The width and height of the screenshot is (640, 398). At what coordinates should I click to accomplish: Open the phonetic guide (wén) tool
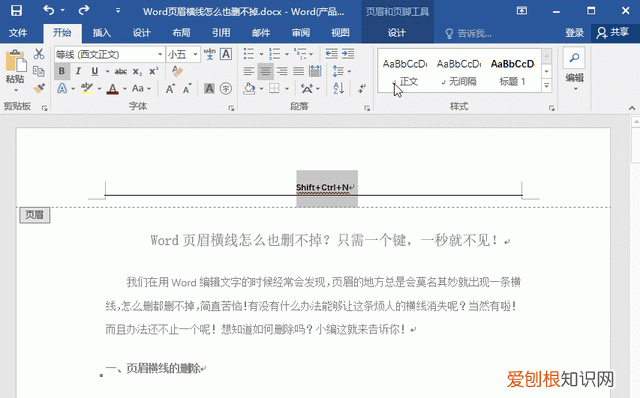click(x=209, y=54)
